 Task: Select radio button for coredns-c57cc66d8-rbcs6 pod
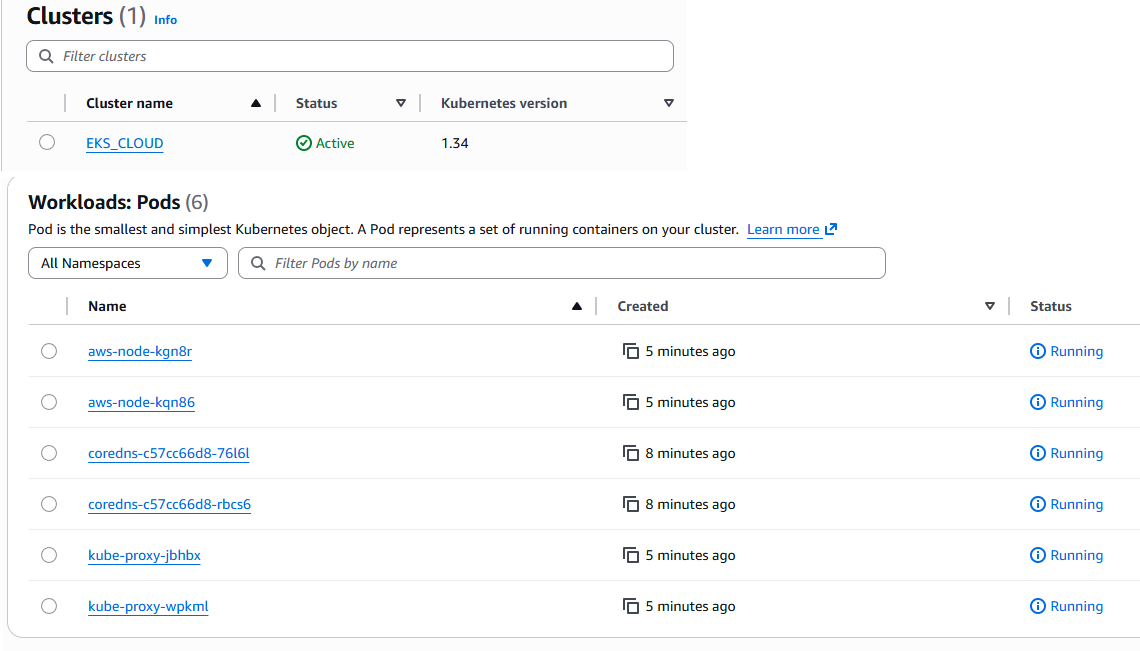coord(49,504)
